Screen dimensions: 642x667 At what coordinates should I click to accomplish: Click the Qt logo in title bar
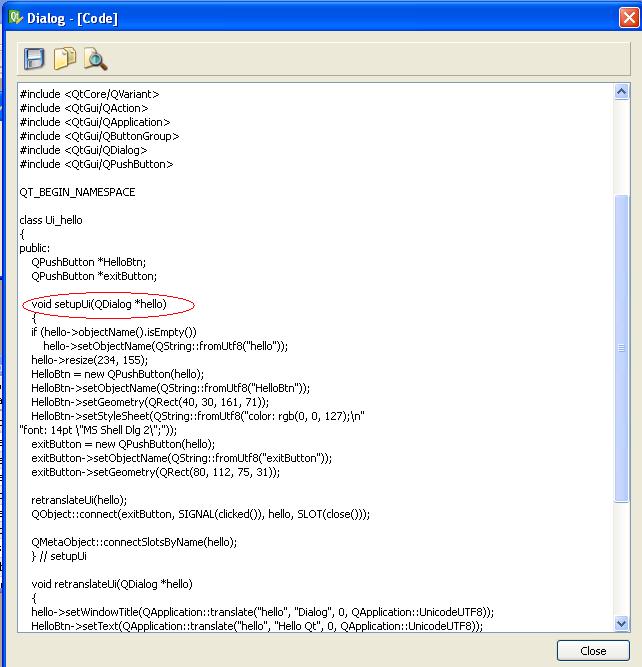pos(15,17)
